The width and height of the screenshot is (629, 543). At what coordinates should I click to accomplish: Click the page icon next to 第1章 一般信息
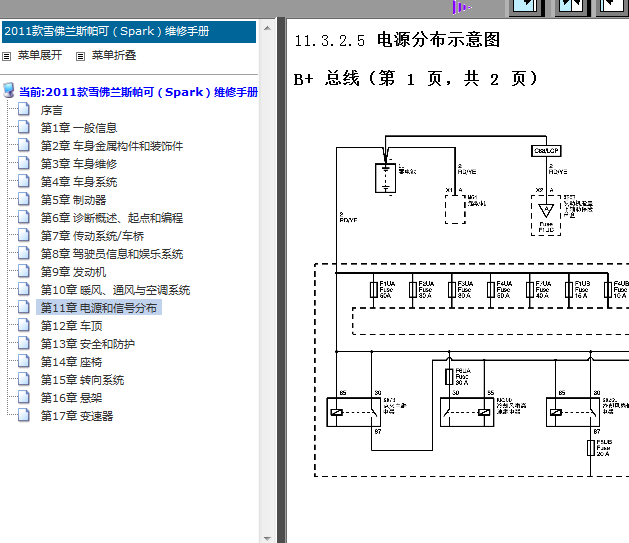tap(24, 127)
